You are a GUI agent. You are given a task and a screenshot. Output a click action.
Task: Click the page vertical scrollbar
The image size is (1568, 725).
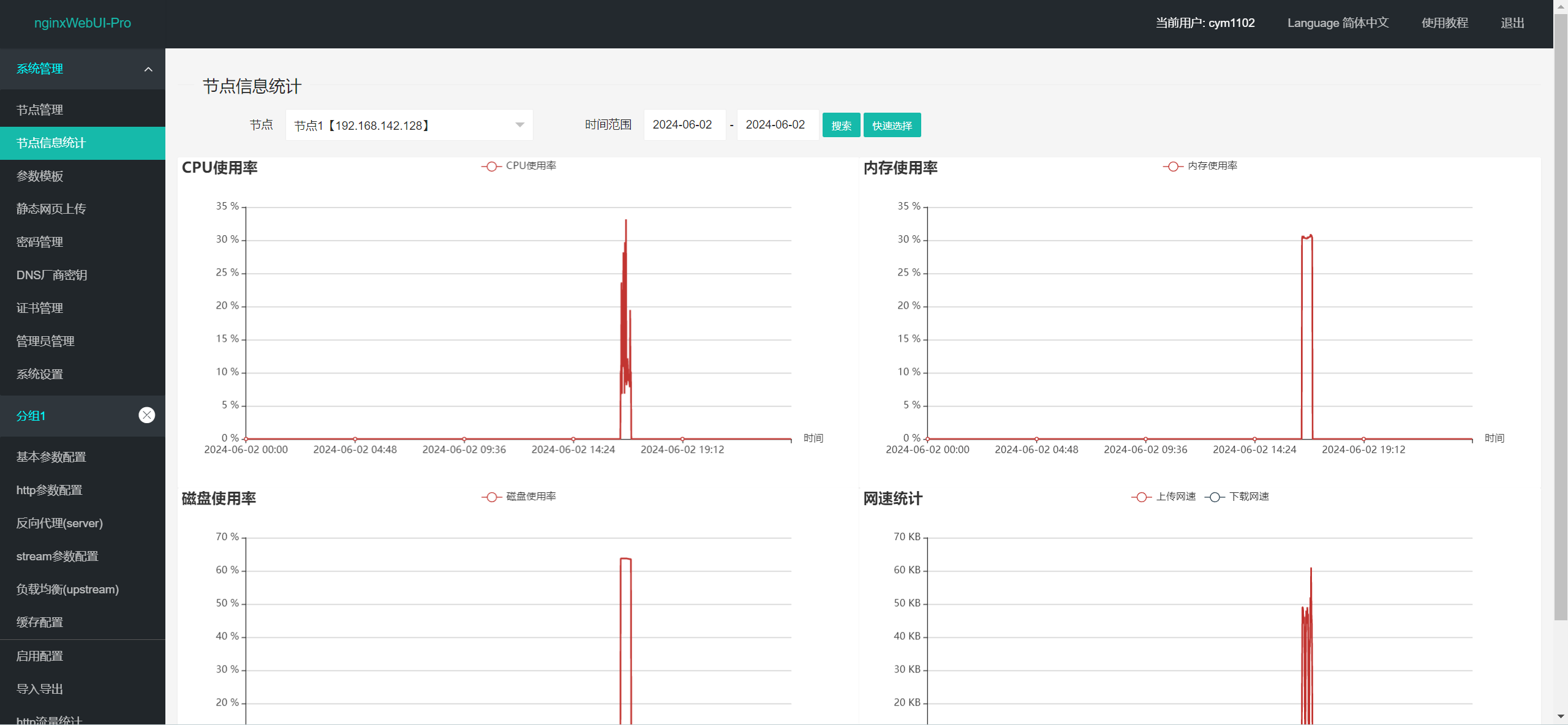[1561, 318]
